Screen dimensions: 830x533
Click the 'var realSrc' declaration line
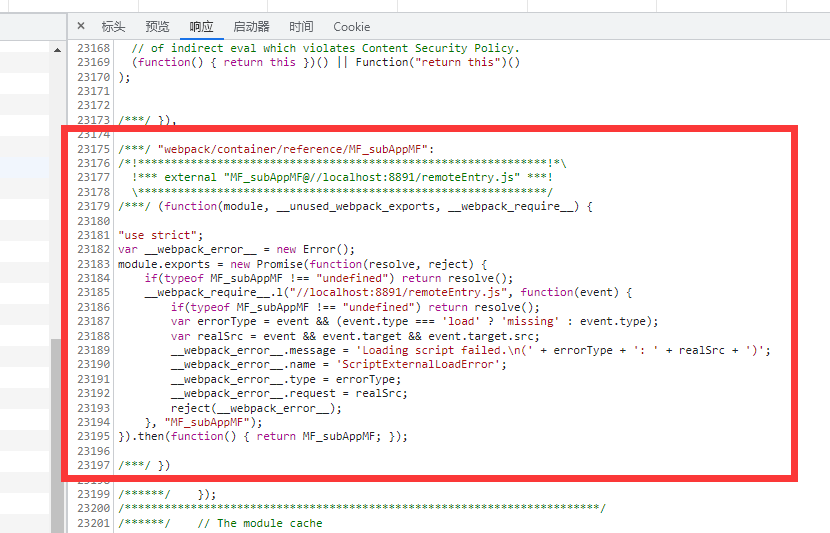[355, 336]
